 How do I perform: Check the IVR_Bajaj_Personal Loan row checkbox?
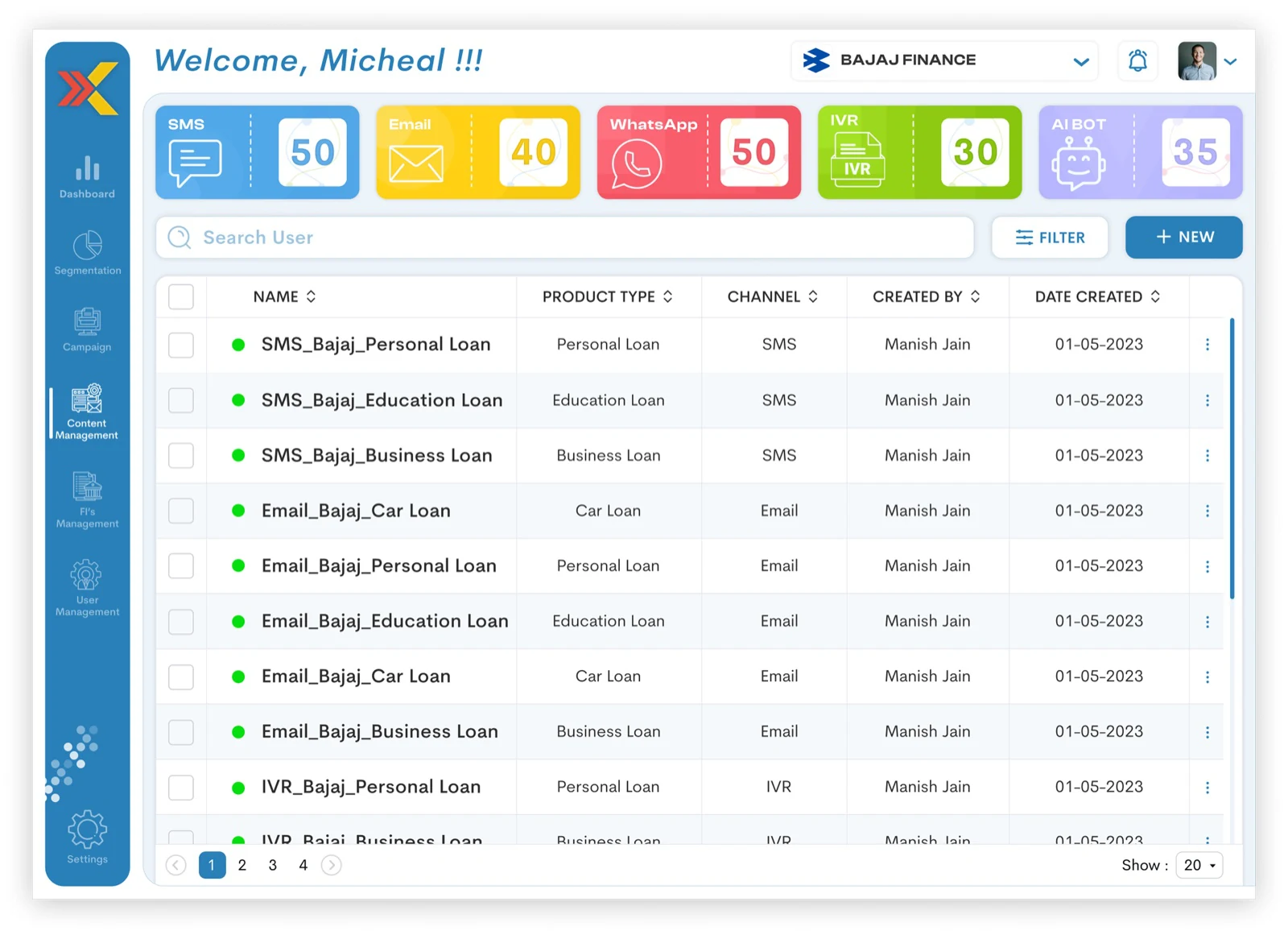[181, 788]
